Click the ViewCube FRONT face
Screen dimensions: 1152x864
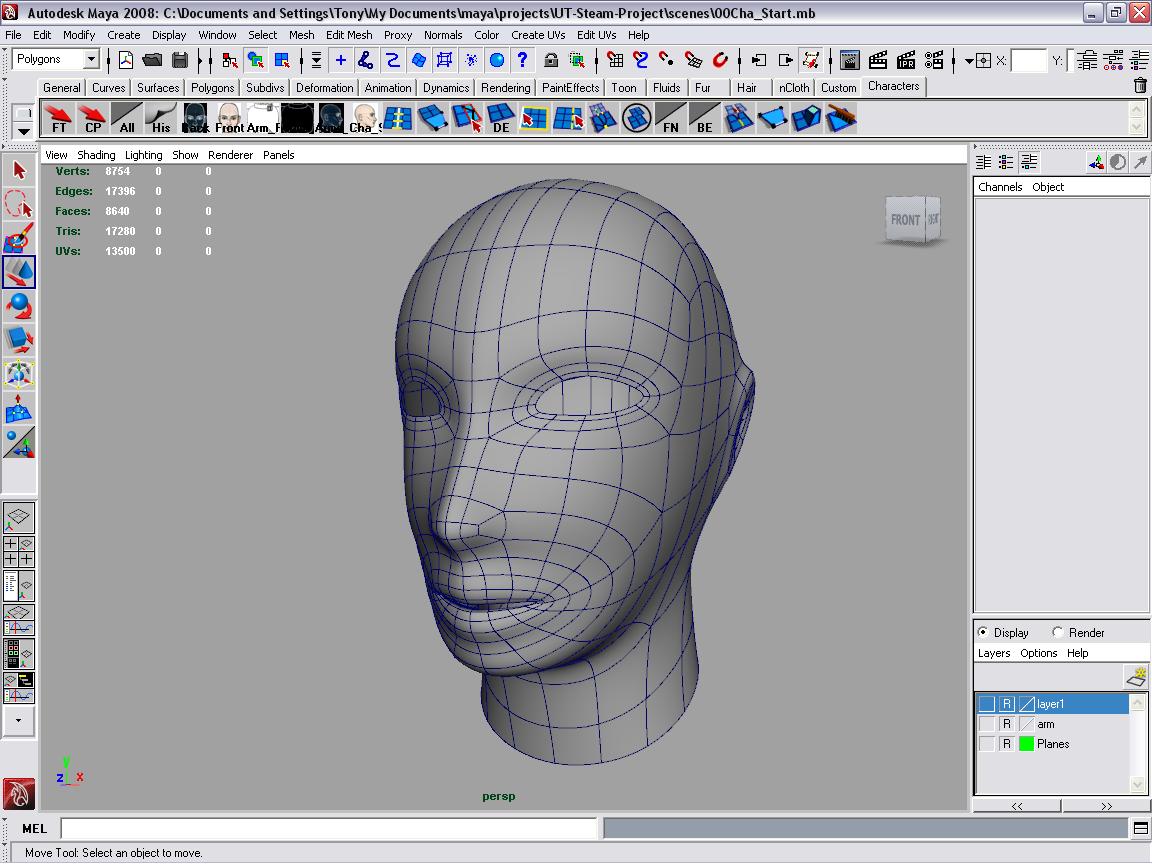coord(905,220)
